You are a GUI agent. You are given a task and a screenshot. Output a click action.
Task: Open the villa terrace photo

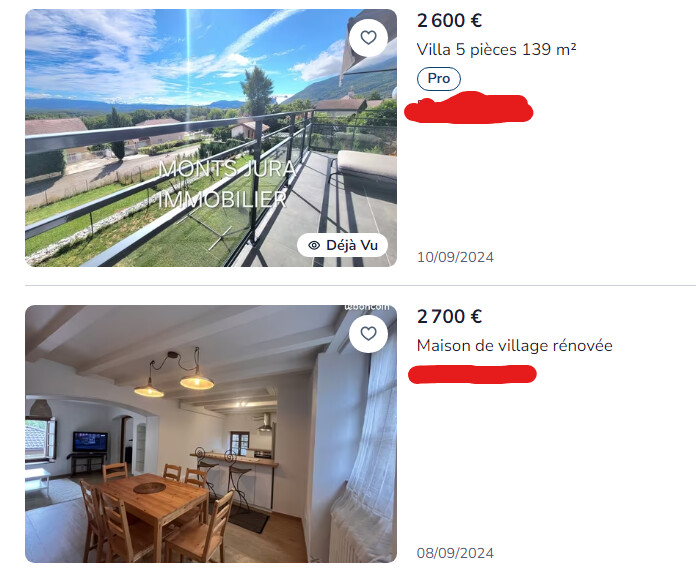[211, 138]
